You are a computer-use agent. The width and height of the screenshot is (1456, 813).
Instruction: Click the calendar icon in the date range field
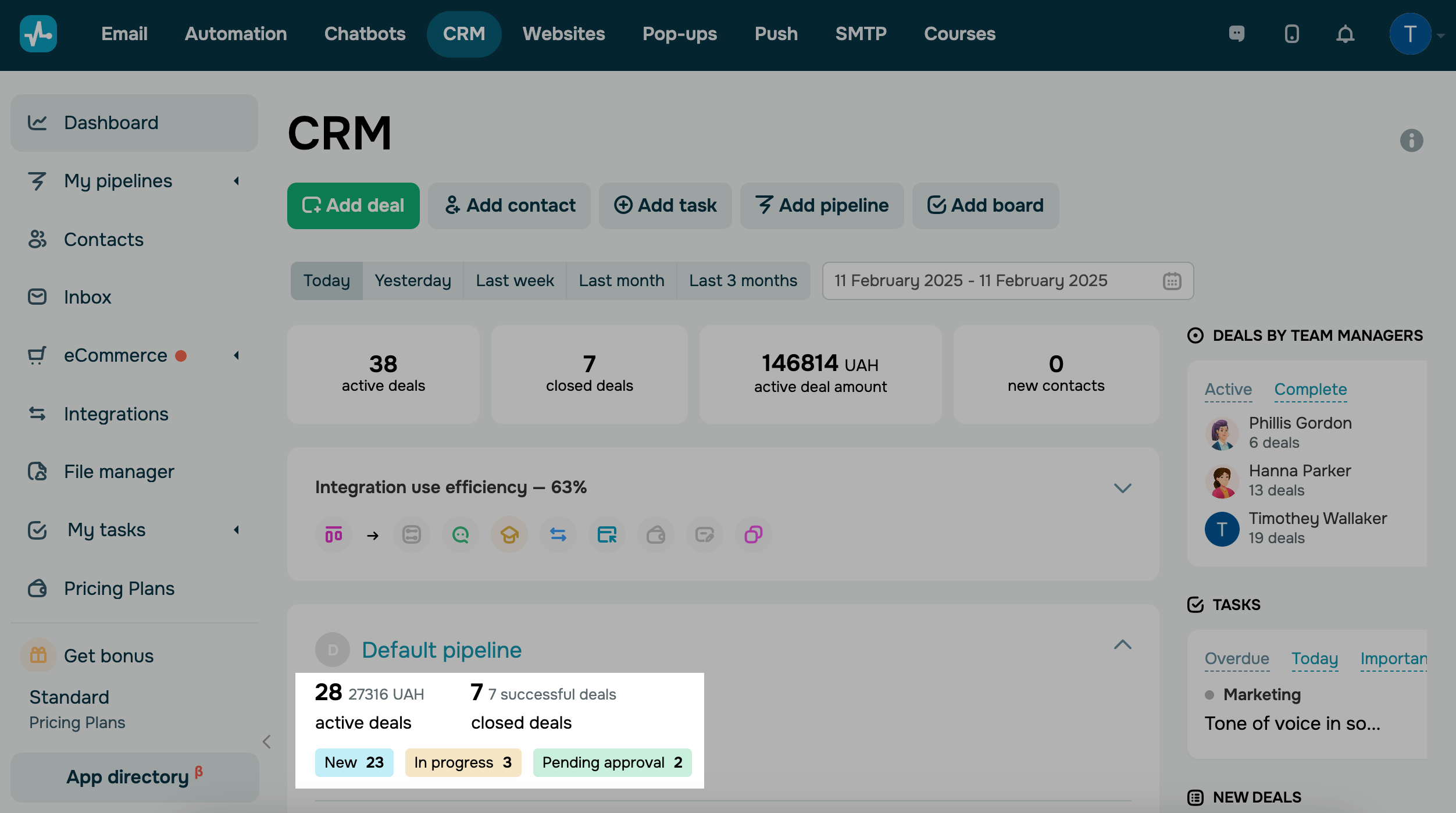pyautogui.click(x=1172, y=281)
